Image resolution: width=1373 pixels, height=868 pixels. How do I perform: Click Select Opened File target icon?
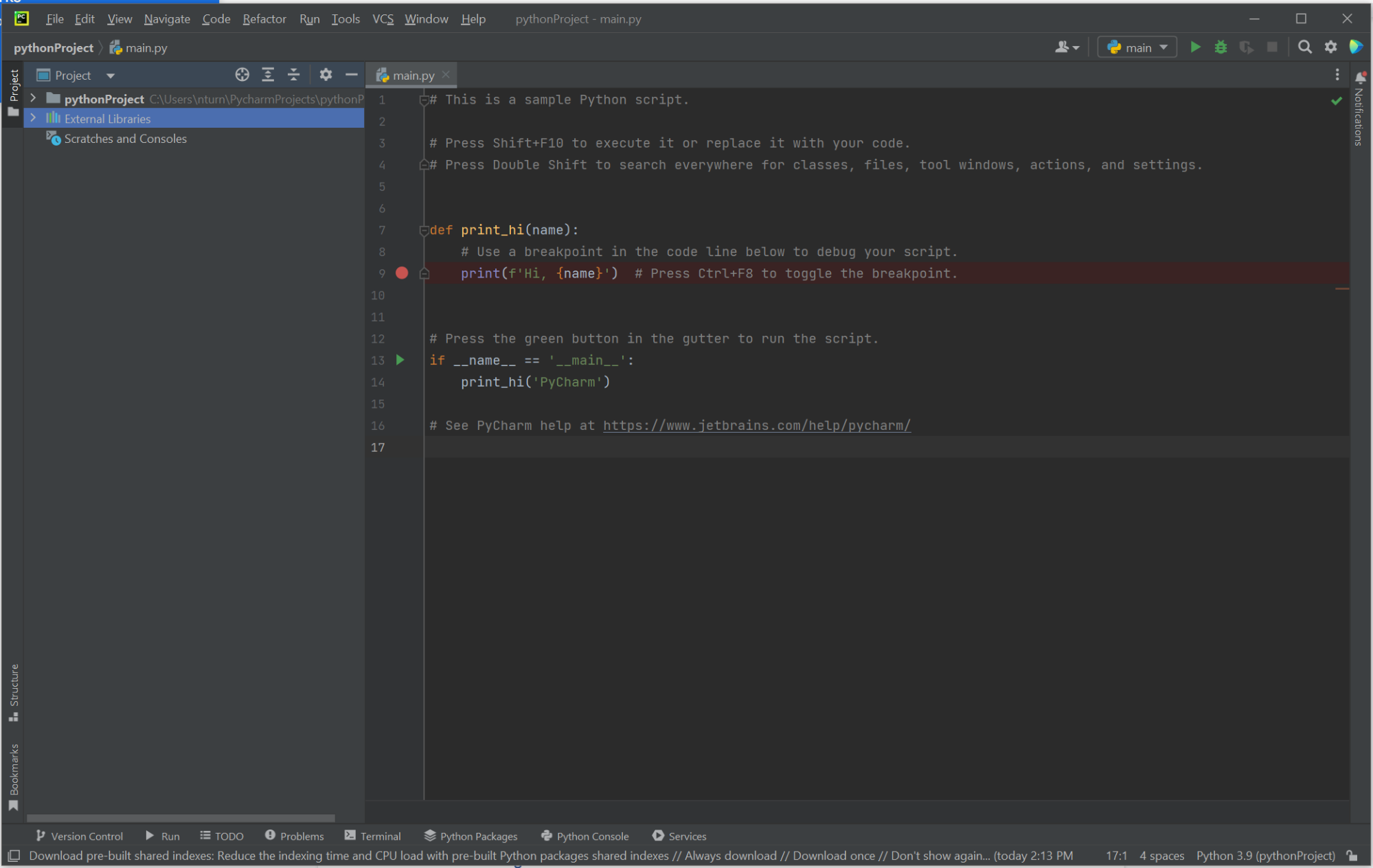point(242,75)
